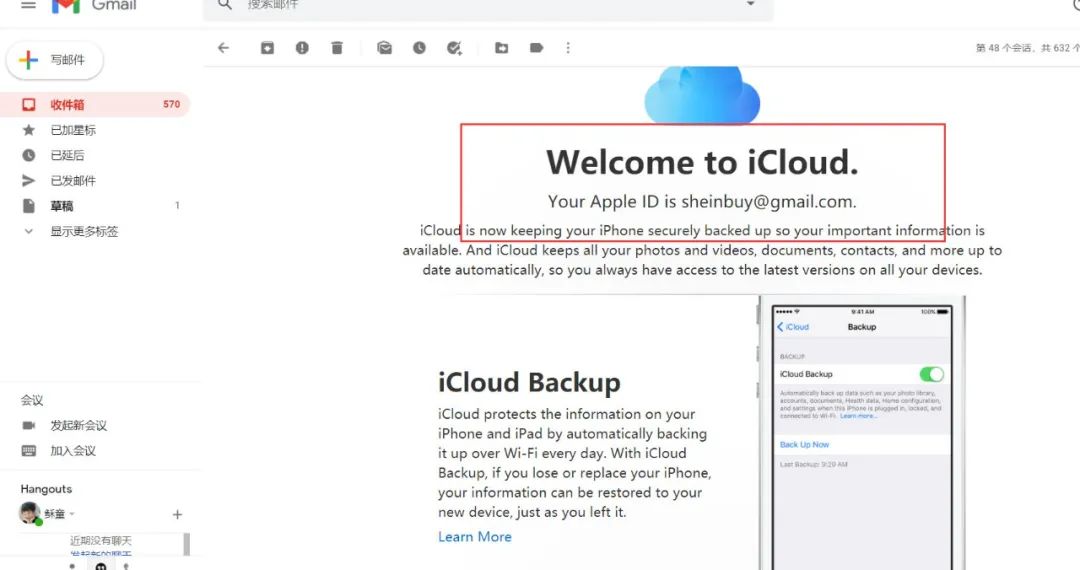This screenshot has width=1080, height=570.
Task: Open the 收件箱 inbox folder
Action: coord(94,105)
